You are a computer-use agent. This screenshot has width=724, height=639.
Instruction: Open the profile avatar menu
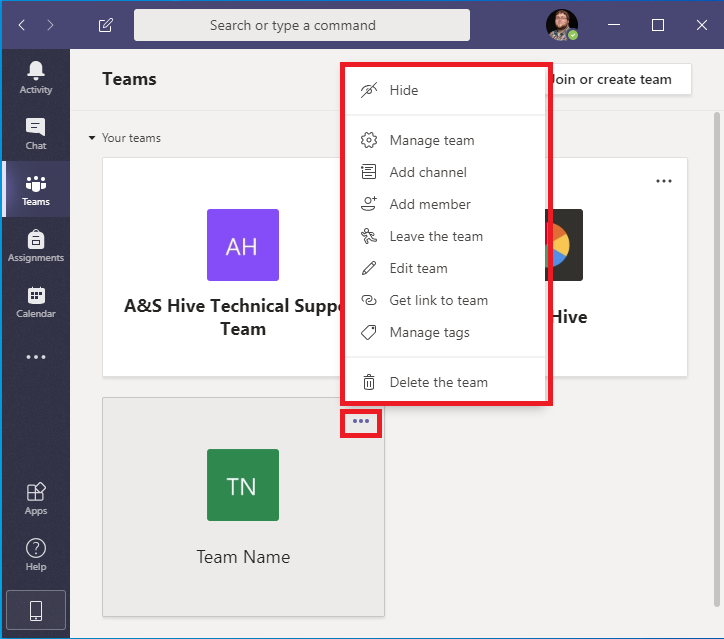pos(561,25)
